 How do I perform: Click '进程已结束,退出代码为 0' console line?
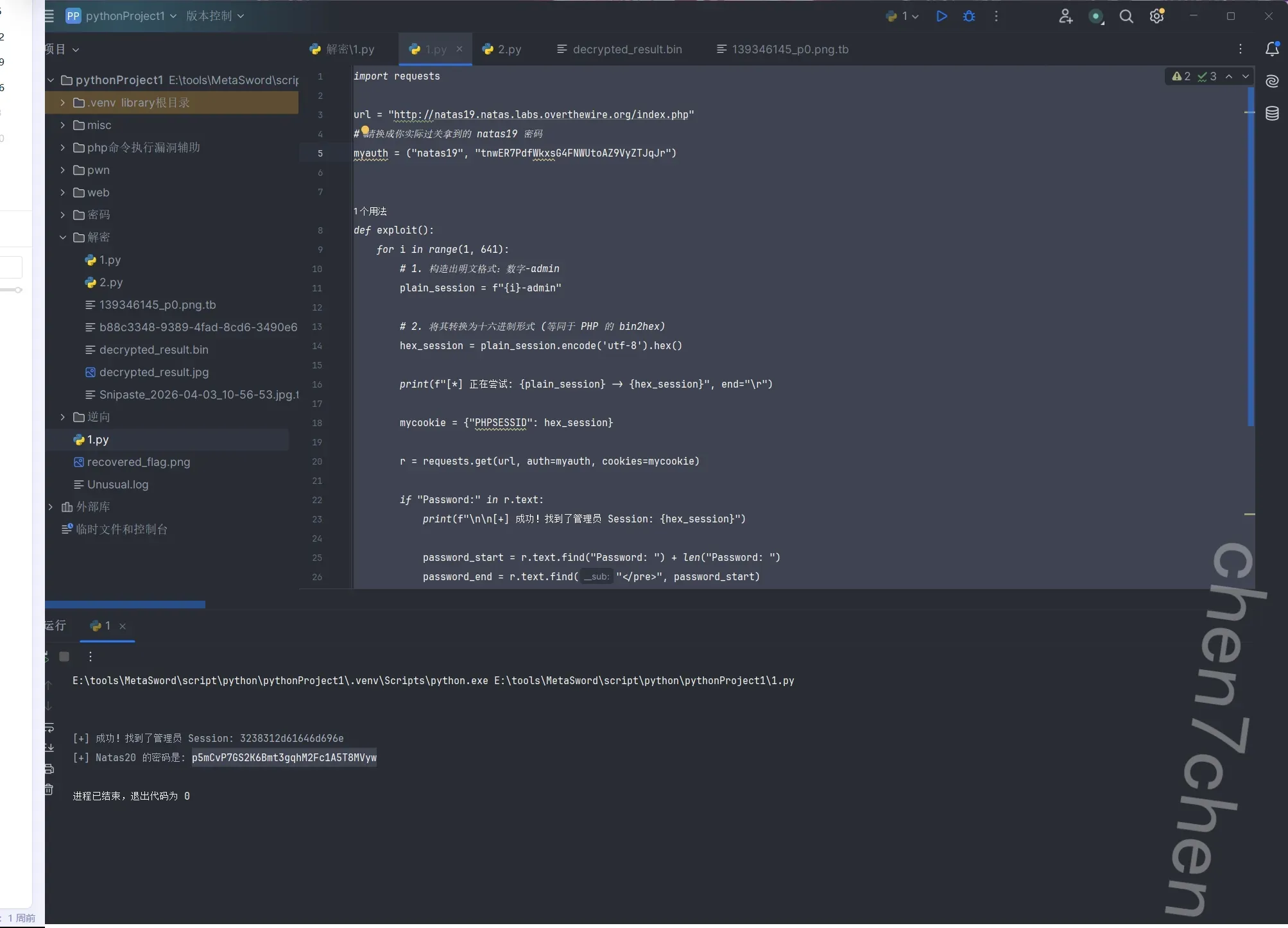click(132, 796)
